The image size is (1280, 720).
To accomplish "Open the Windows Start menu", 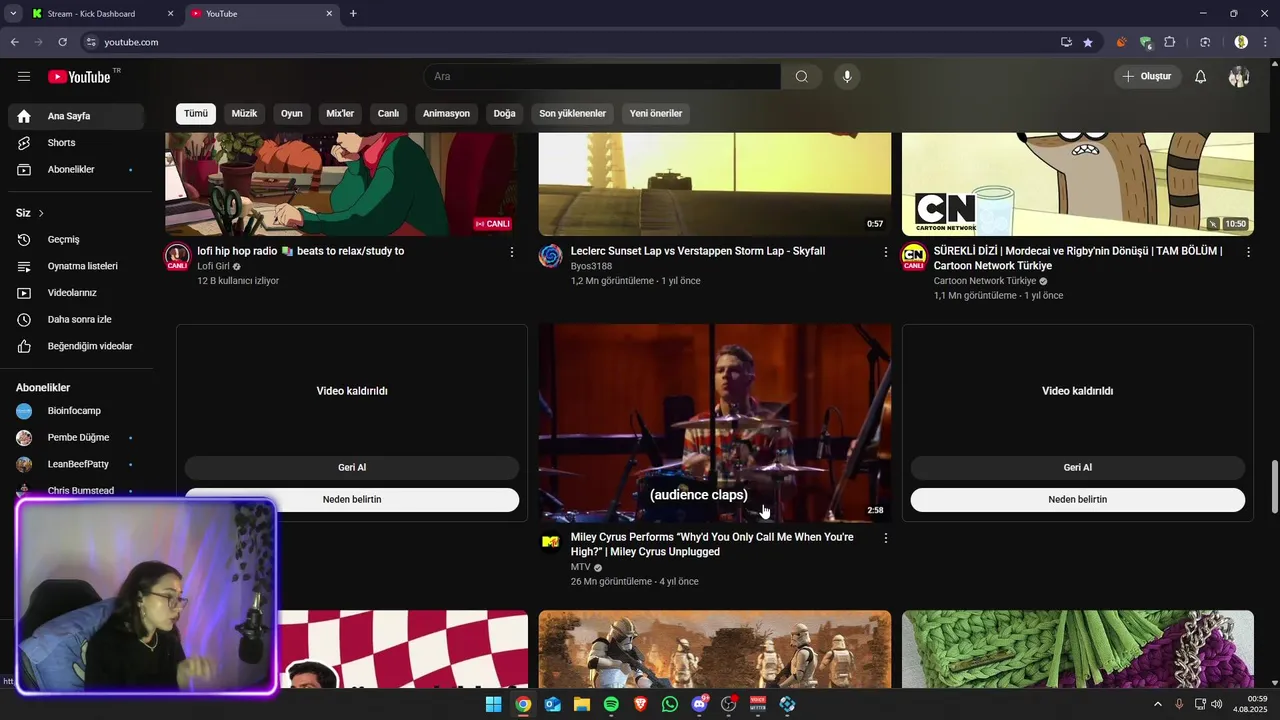I will point(493,704).
